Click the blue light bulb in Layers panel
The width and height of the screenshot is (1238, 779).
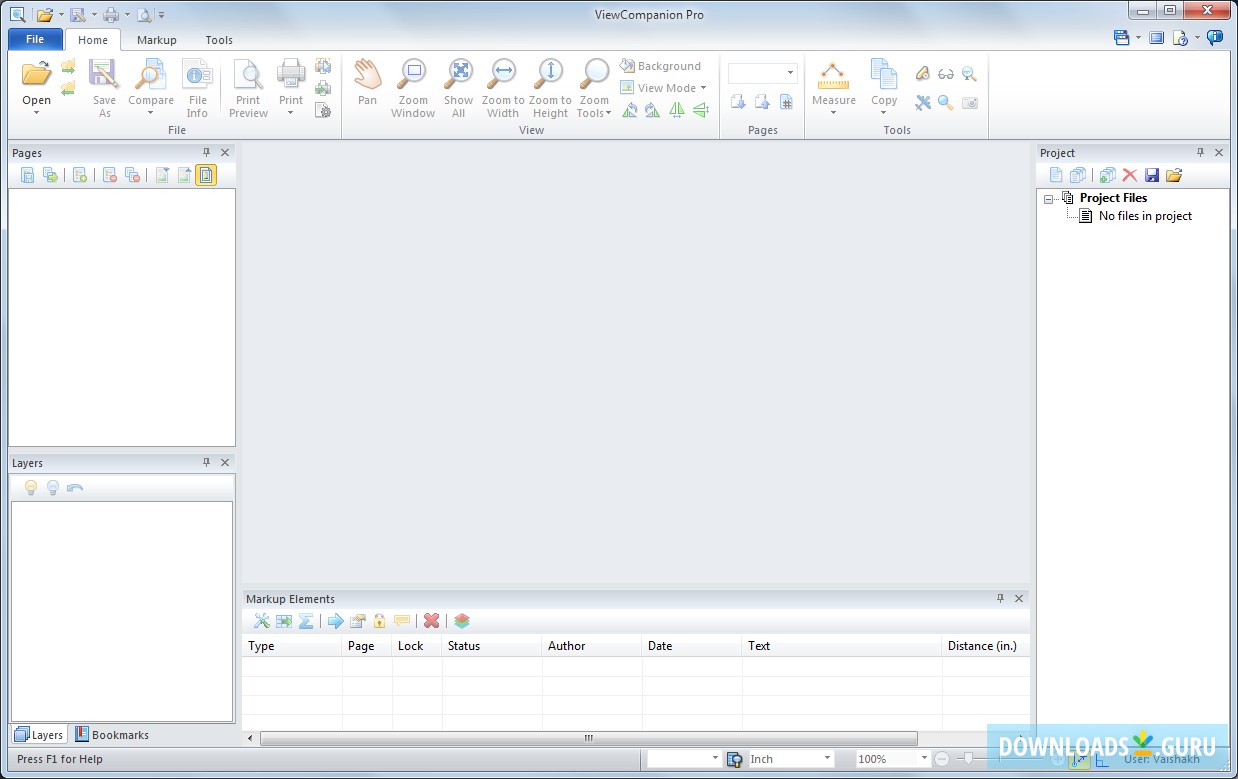tap(53, 488)
